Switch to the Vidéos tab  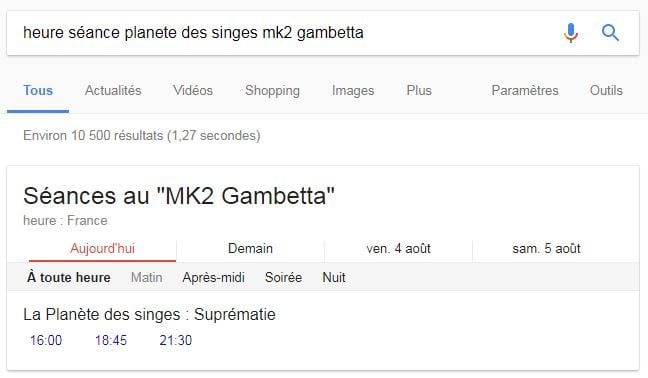(193, 90)
